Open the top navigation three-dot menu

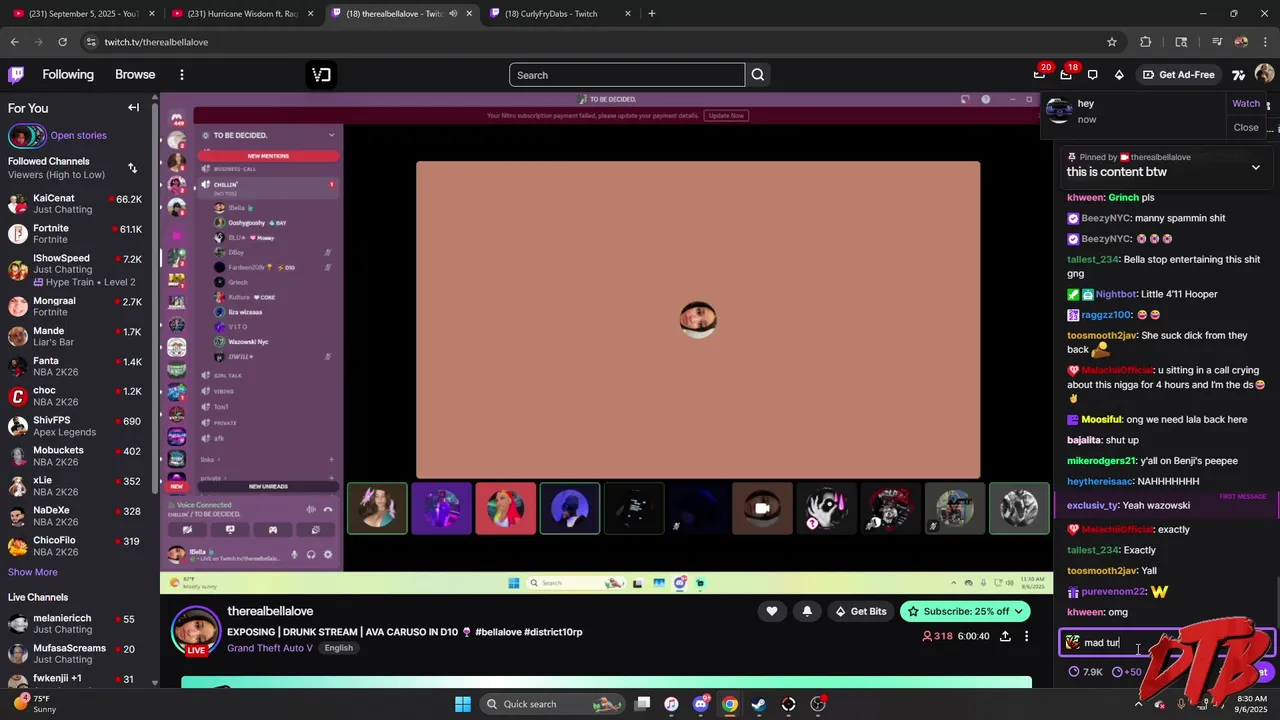pos(181,75)
